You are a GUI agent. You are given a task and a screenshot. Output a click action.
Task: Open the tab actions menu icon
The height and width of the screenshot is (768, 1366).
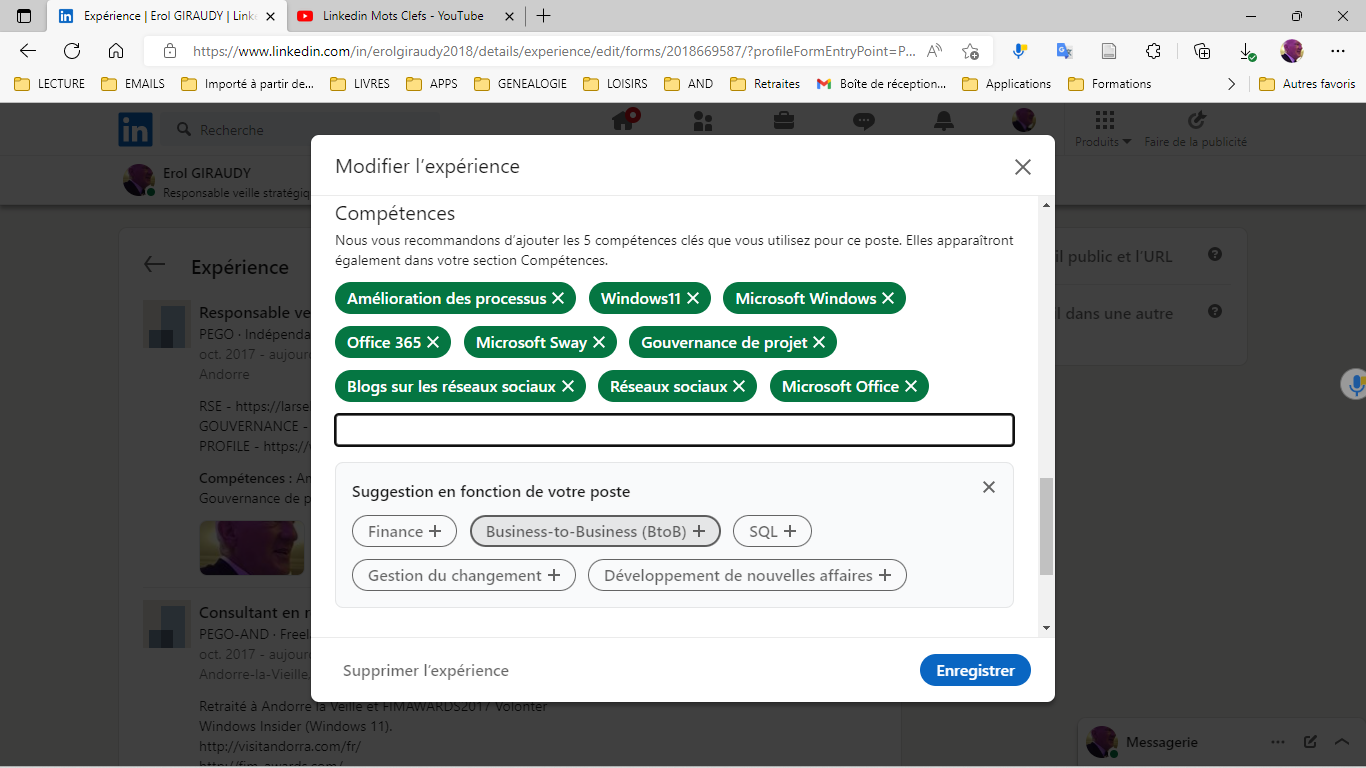click(x=24, y=16)
